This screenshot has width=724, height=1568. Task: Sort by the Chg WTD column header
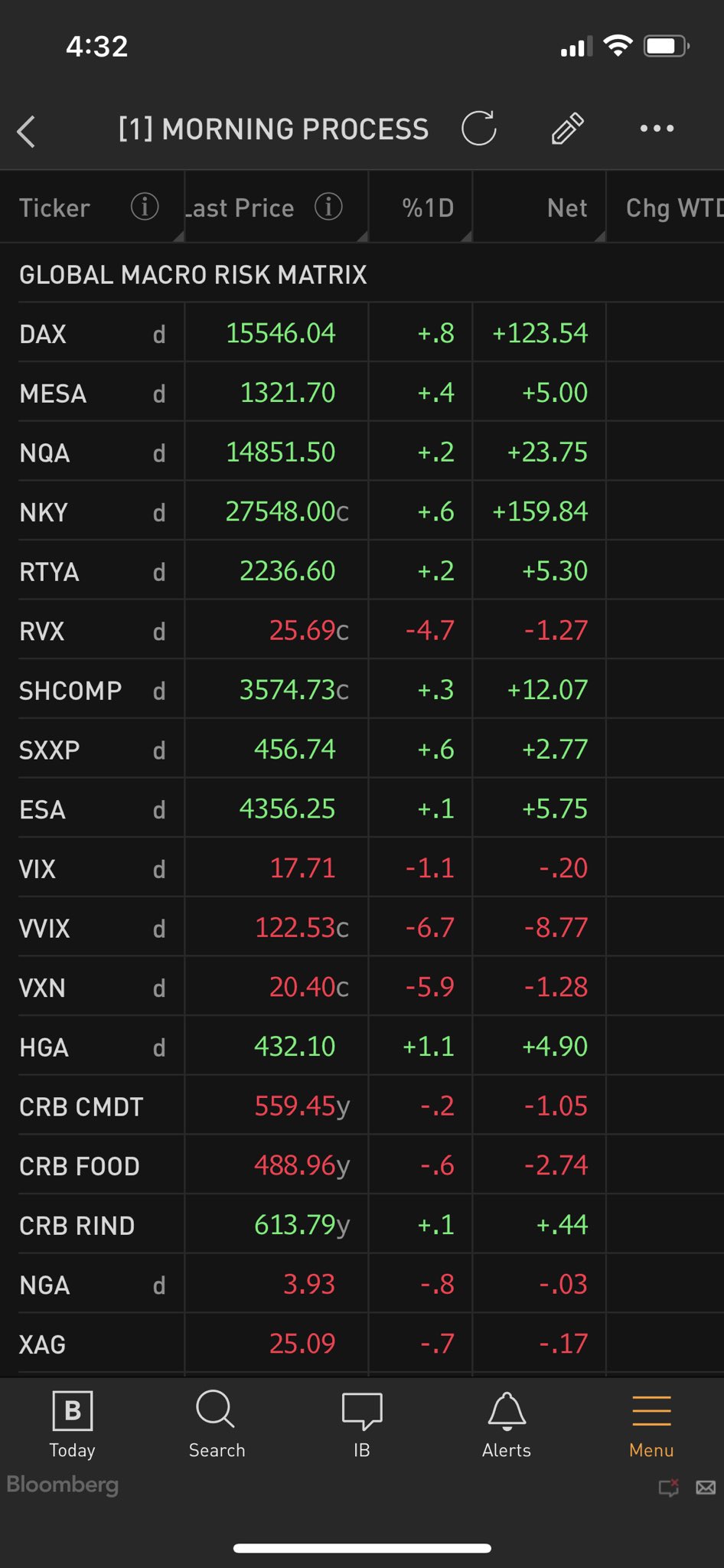pyautogui.click(x=672, y=207)
